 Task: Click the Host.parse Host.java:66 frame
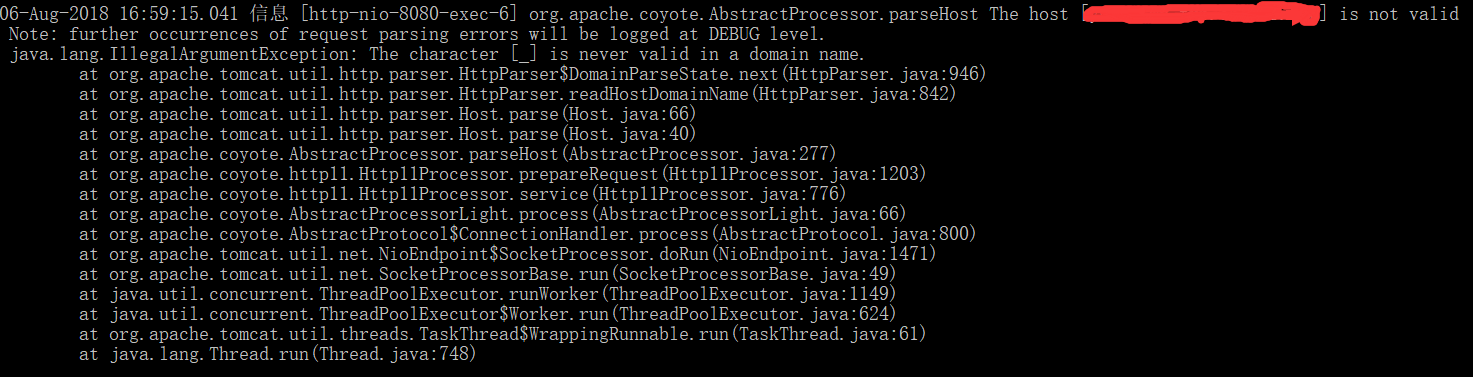pyautogui.click(x=388, y=114)
